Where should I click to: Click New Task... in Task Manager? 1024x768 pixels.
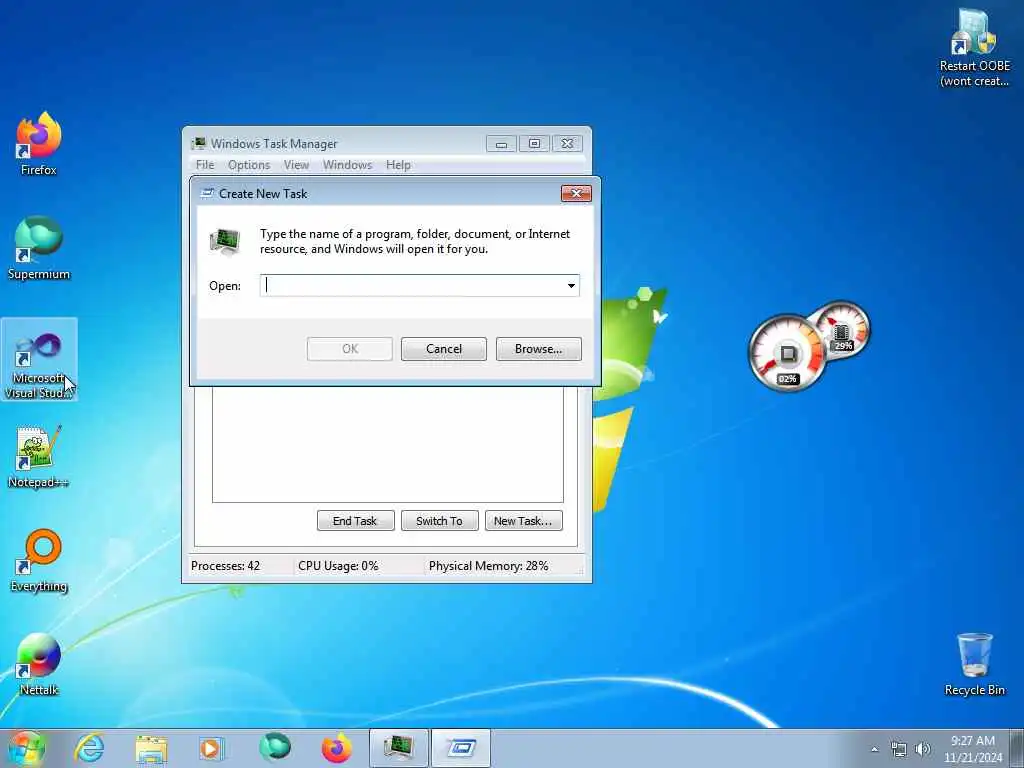523,520
